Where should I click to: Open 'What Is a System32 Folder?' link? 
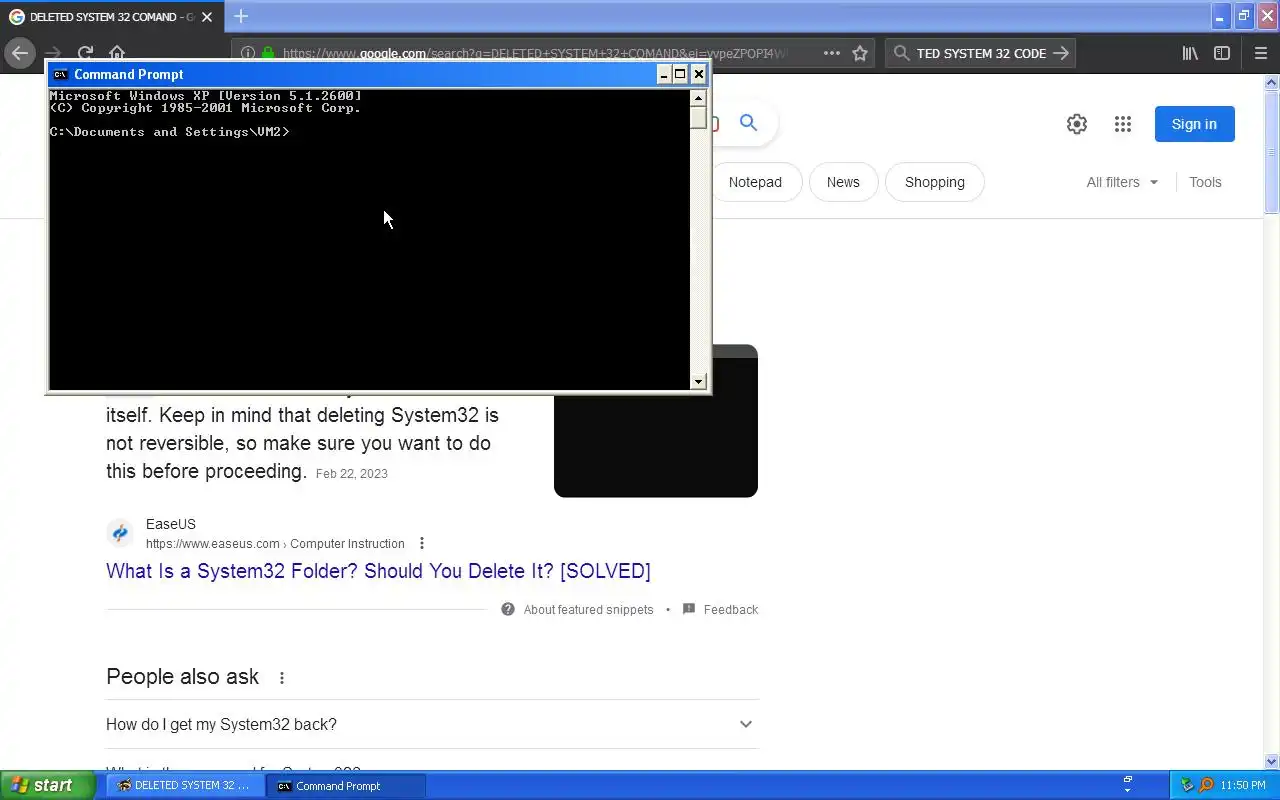click(x=378, y=571)
